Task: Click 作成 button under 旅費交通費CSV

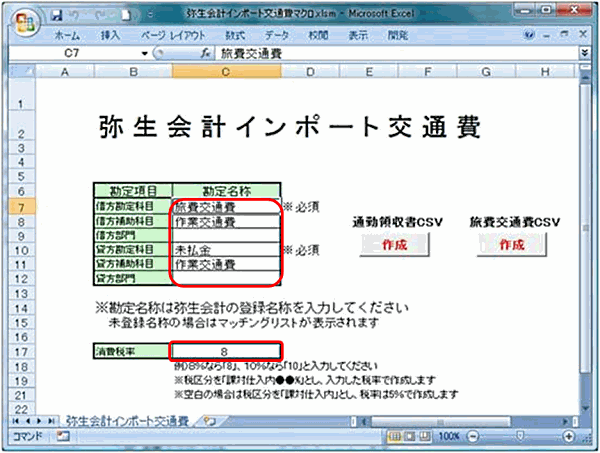Action: click(512, 245)
